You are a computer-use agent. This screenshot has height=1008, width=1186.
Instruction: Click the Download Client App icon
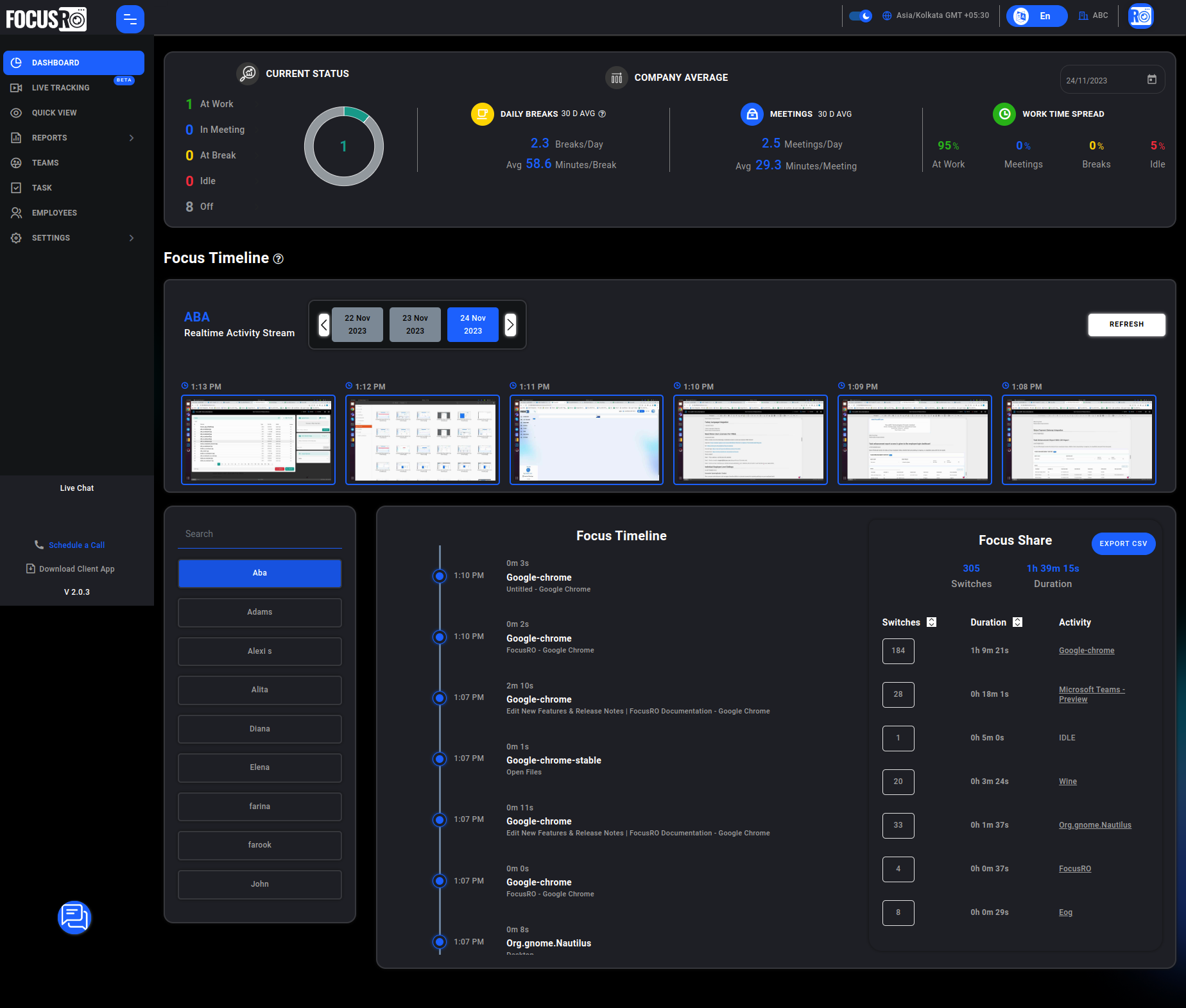[x=30, y=568]
